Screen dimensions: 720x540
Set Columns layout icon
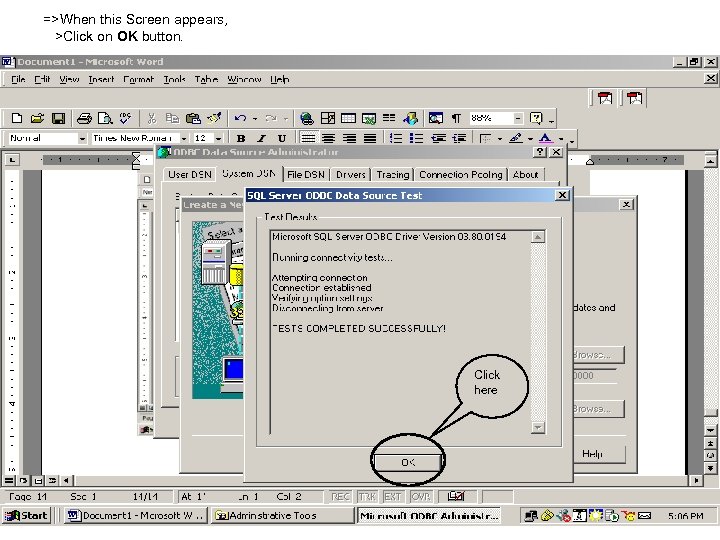pos(389,118)
